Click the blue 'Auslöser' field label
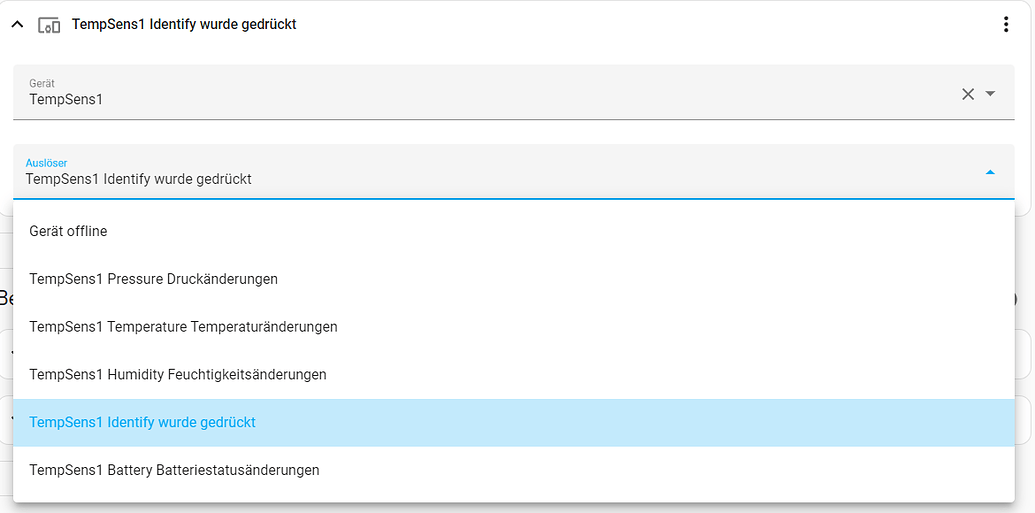The height and width of the screenshot is (513, 1035). point(46,163)
